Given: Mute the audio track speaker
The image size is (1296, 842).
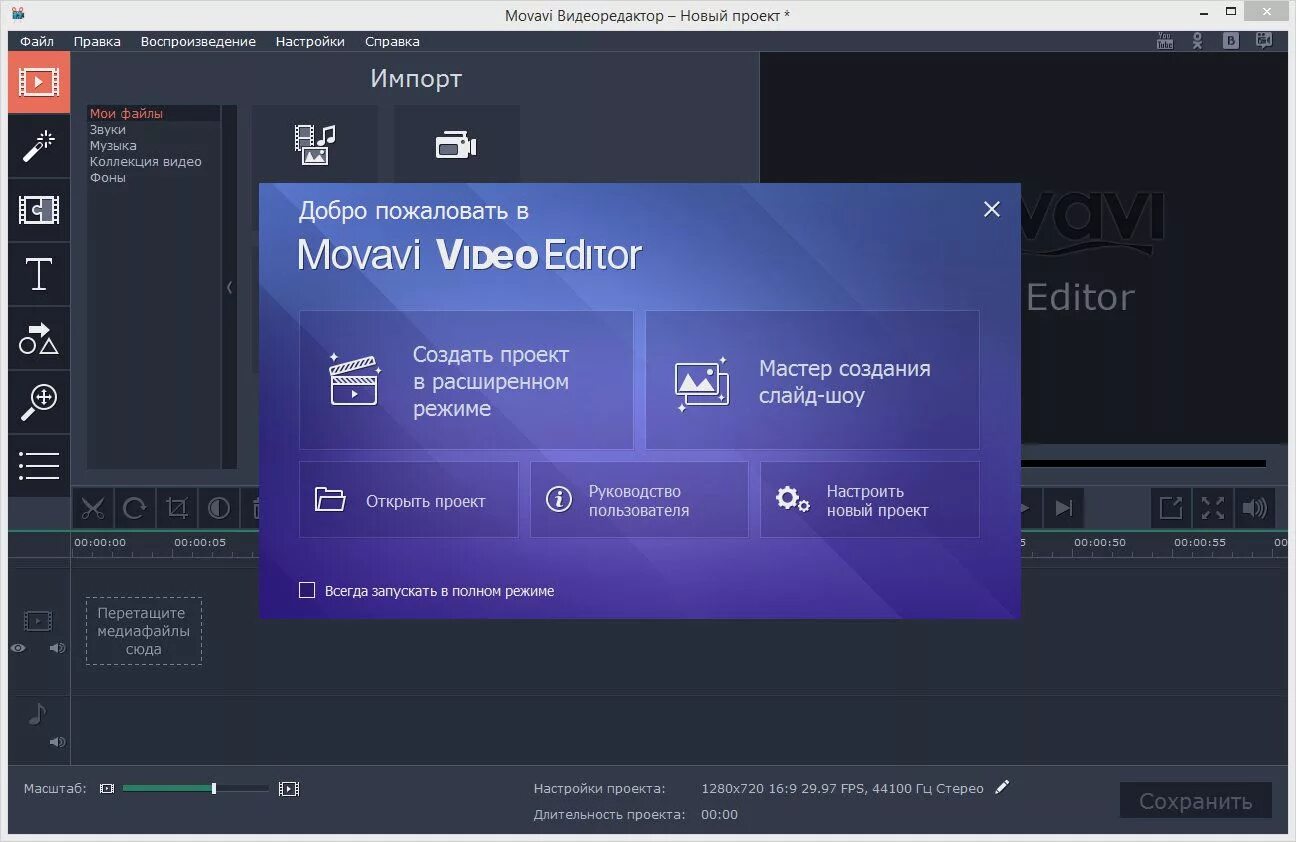Looking at the screenshot, I should (57, 742).
